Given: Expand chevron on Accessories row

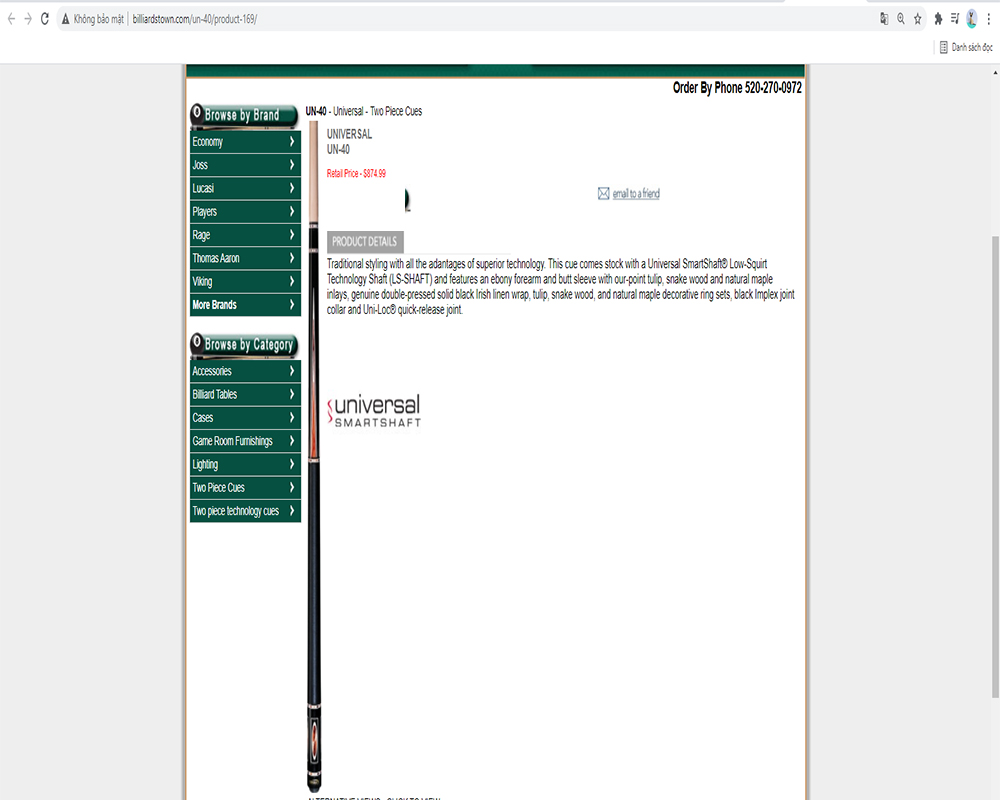Looking at the screenshot, I should (291, 371).
